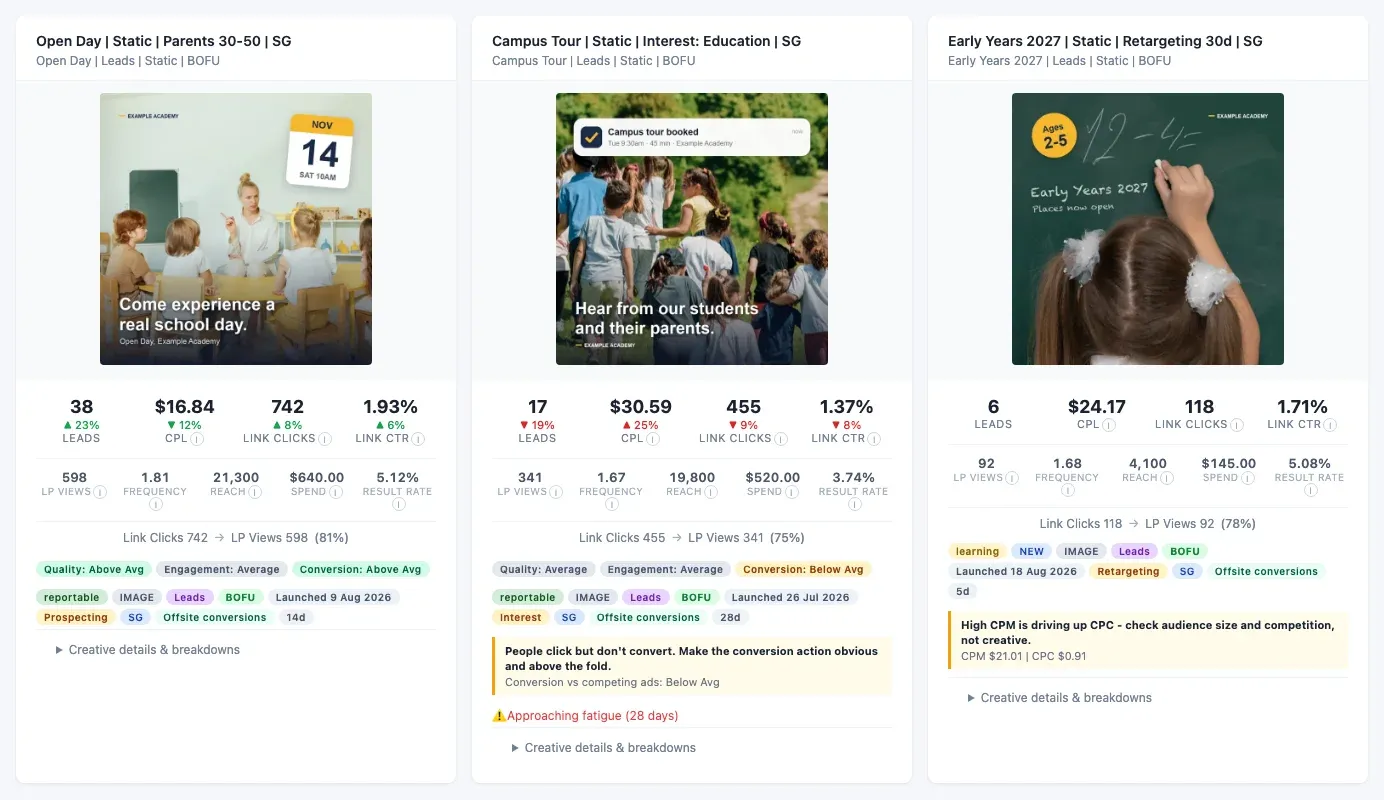Click the CPL info icon in Campus Tour card

click(653, 439)
